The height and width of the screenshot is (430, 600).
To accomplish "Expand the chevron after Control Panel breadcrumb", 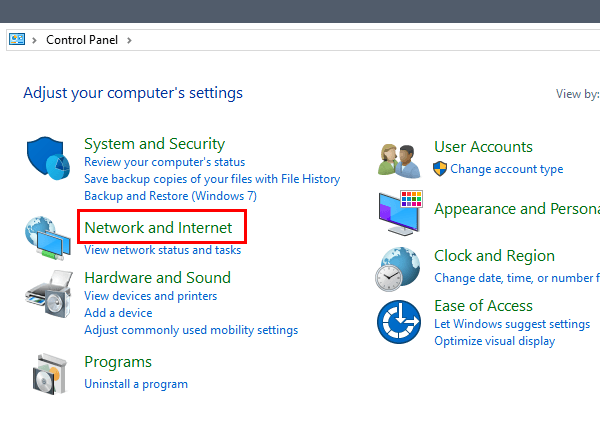I will click(x=129, y=40).
